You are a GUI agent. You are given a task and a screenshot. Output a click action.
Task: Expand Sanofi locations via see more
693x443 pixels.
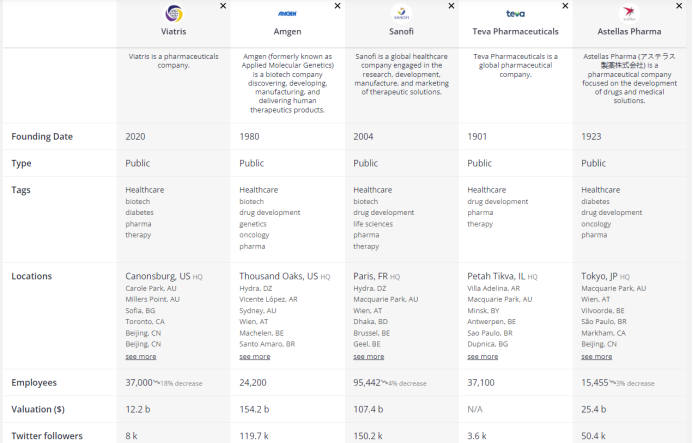(x=368, y=356)
